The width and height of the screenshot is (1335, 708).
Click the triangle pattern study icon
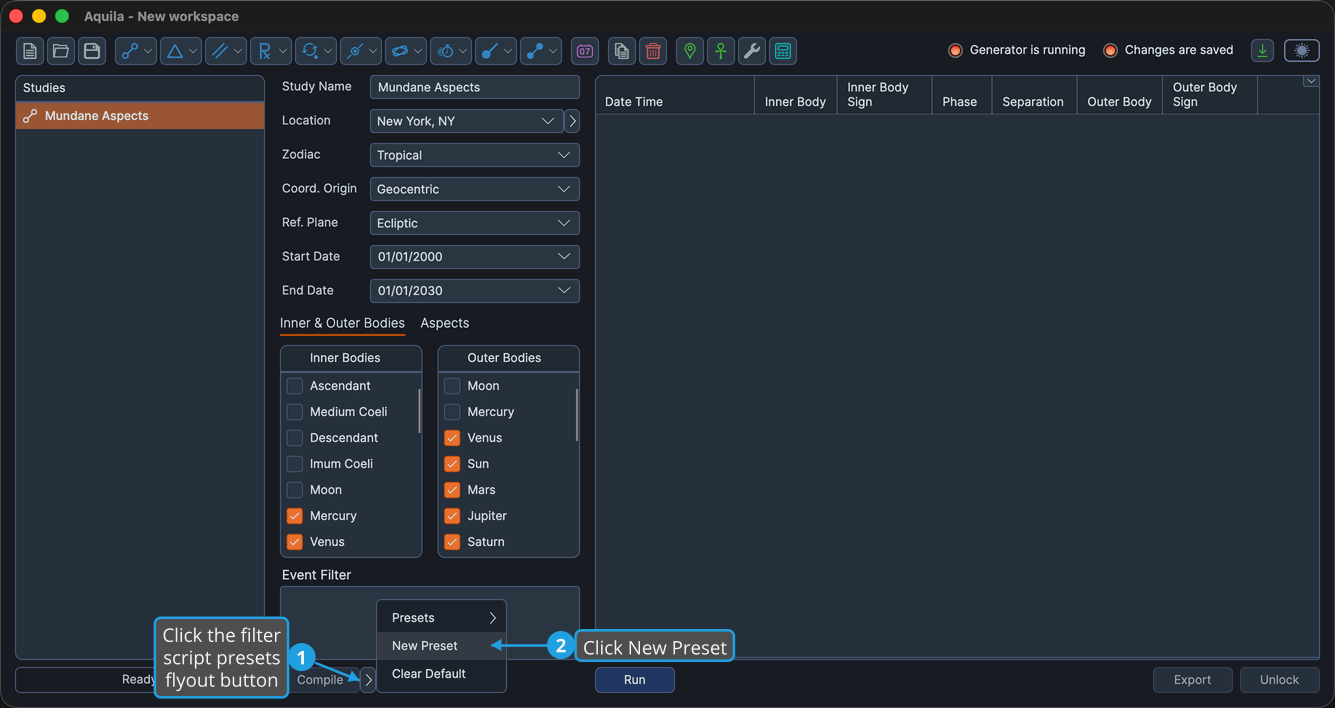175,51
